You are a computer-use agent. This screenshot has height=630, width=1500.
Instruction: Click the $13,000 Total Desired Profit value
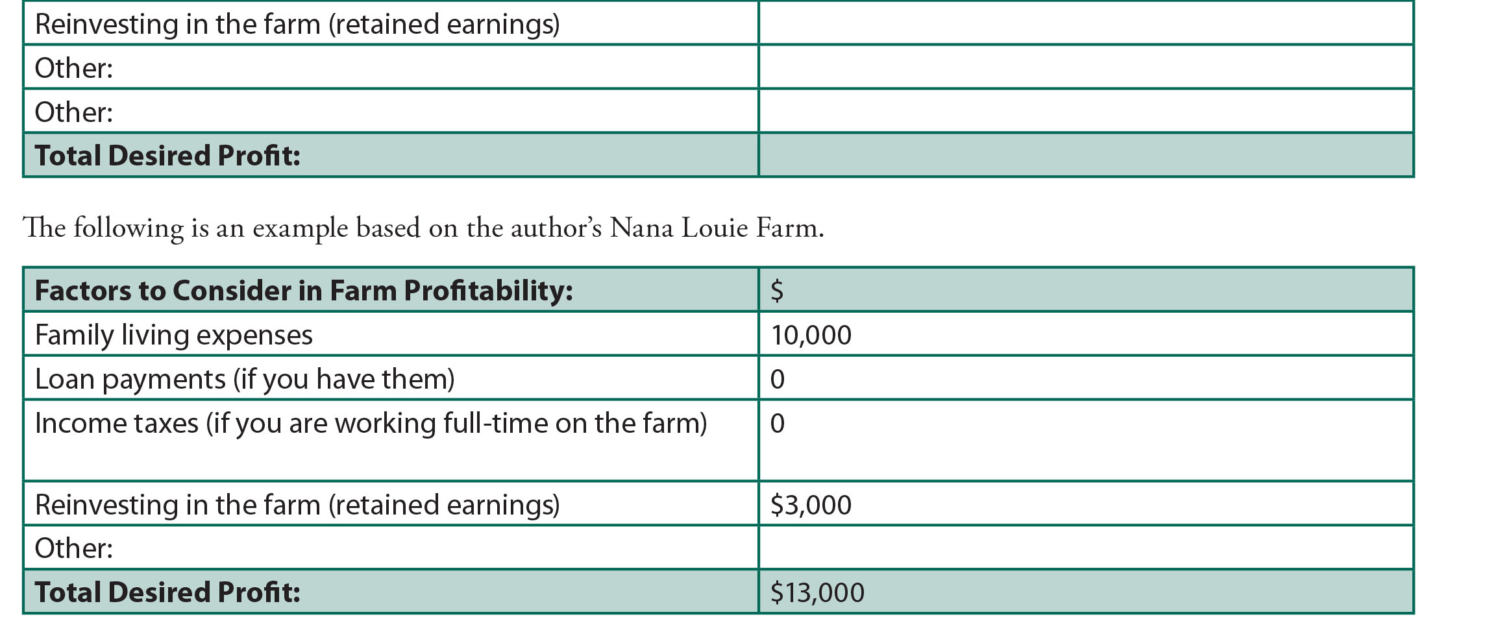[x=817, y=592]
